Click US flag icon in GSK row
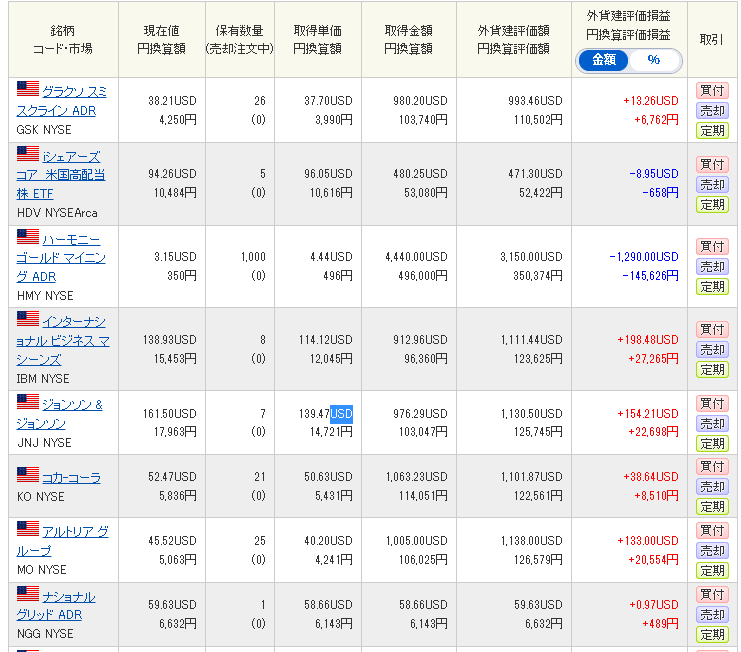The height and width of the screenshot is (652, 741). point(28,89)
